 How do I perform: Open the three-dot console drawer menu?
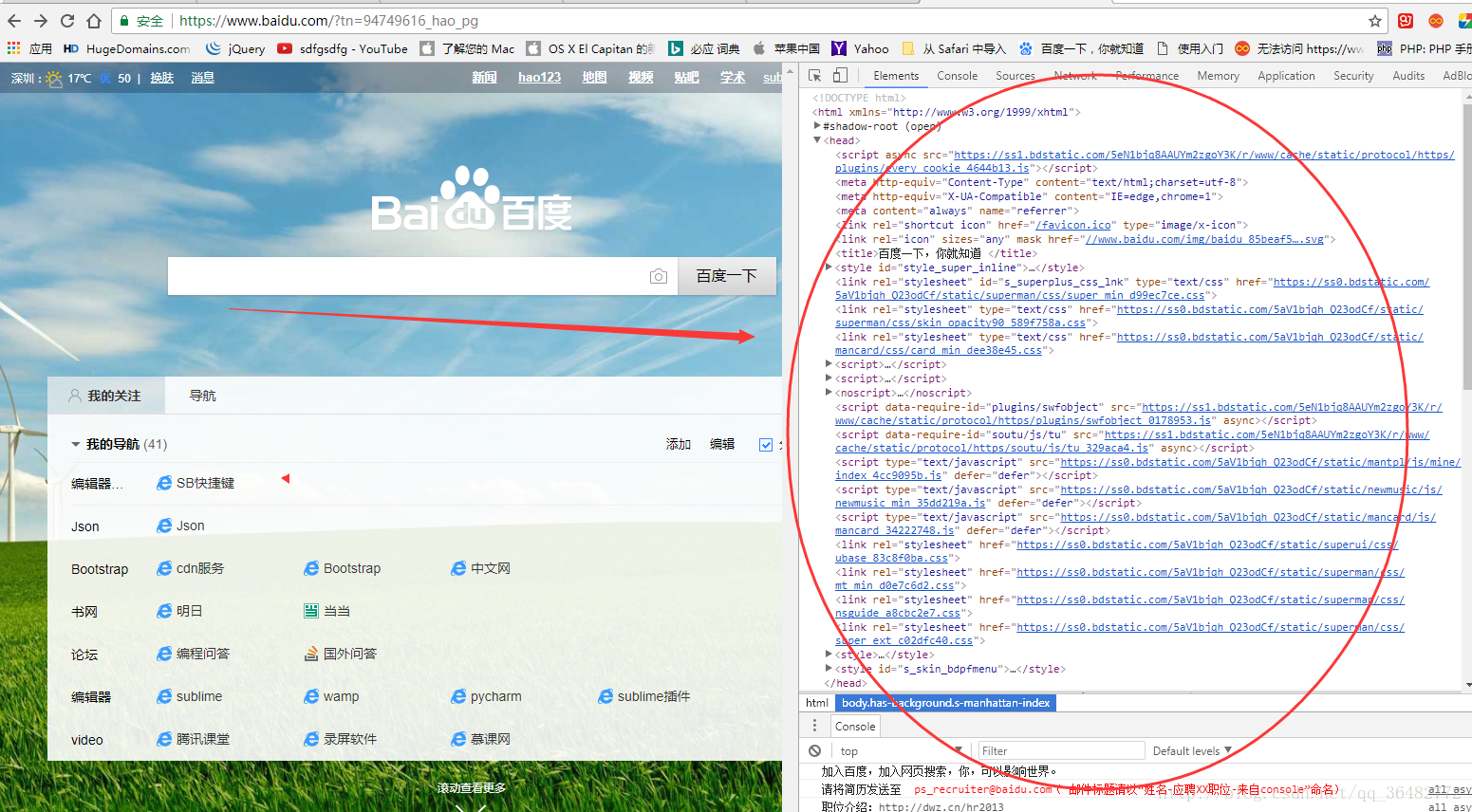click(814, 726)
